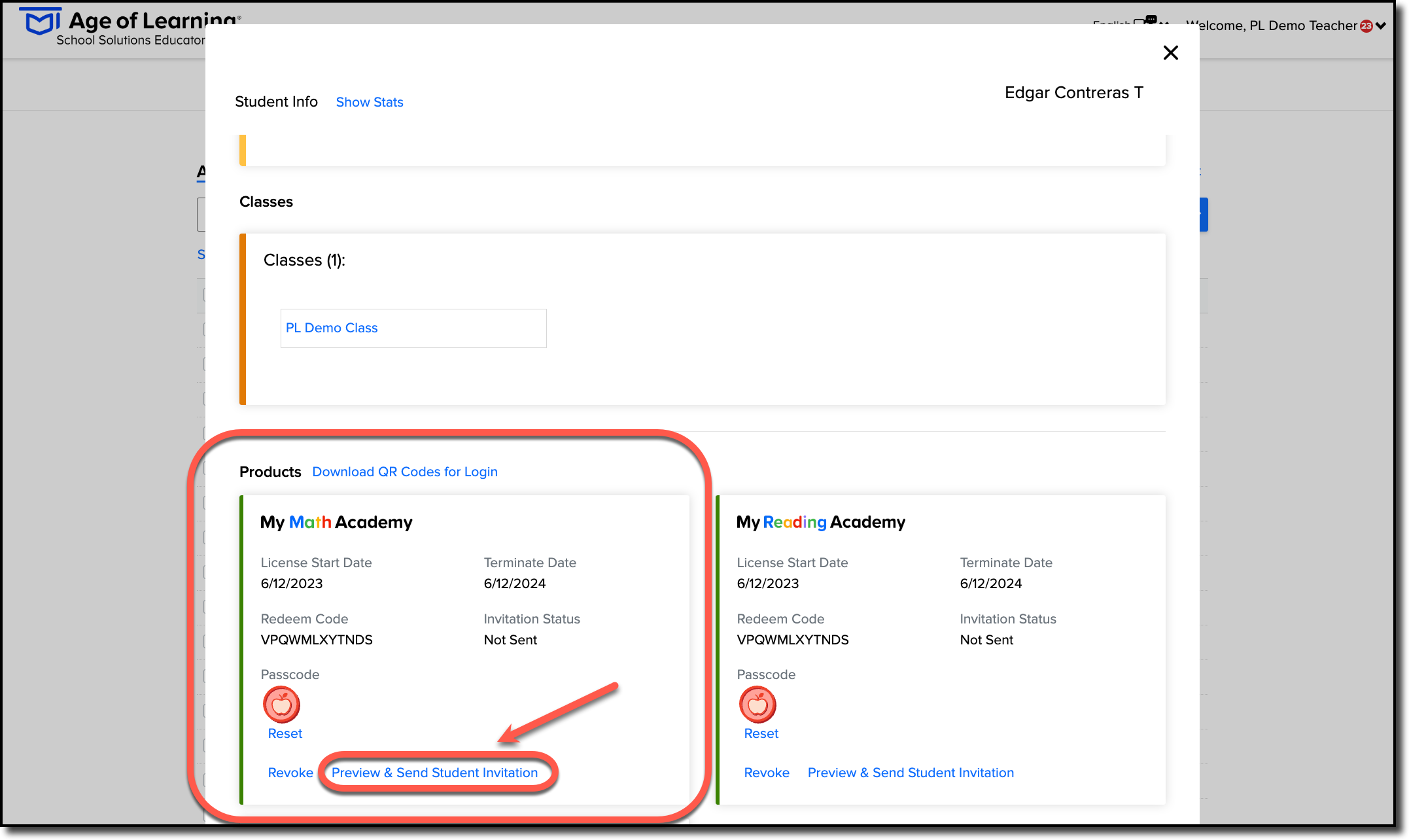
Task: Click the My Math Academy redeem code VPQWMLXYTNDS
Action: [317, 640]
